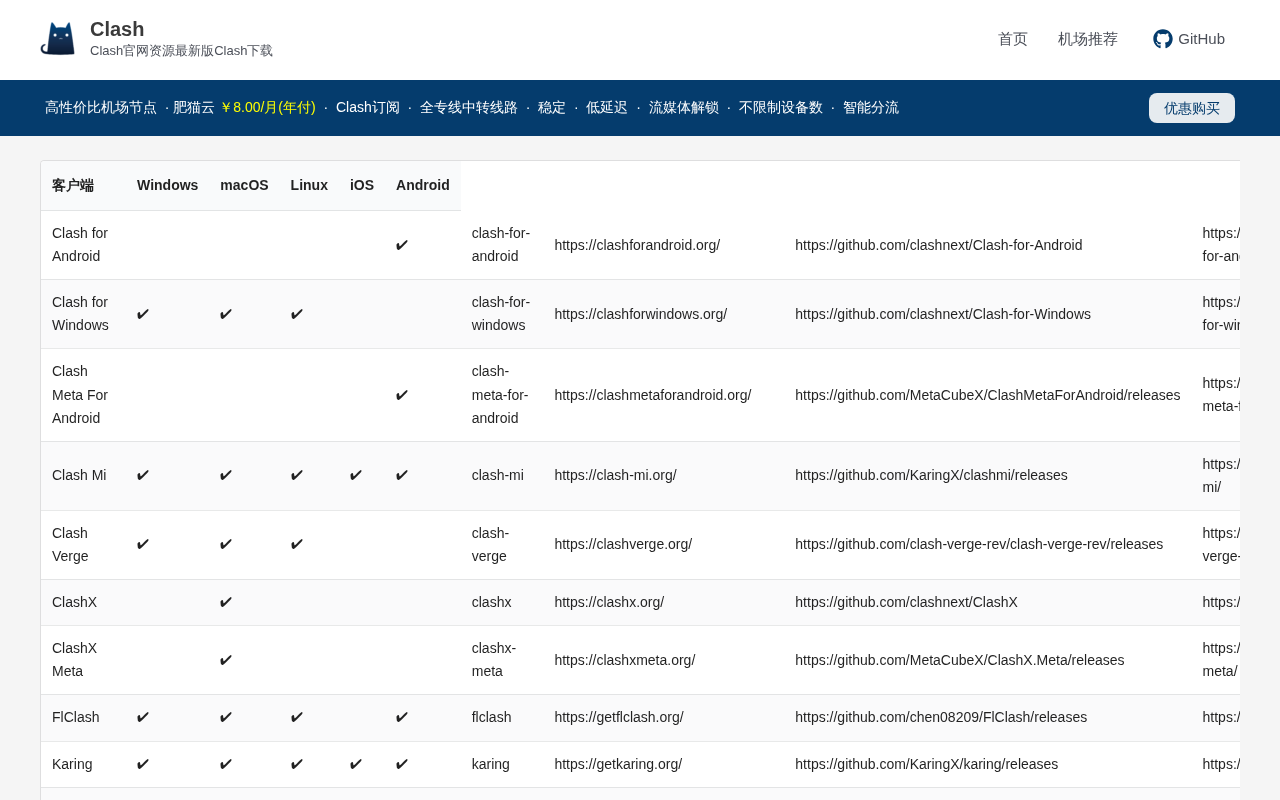
Task: Visit the Clash Verge GitHub releases URL
Action: point(978,544)
